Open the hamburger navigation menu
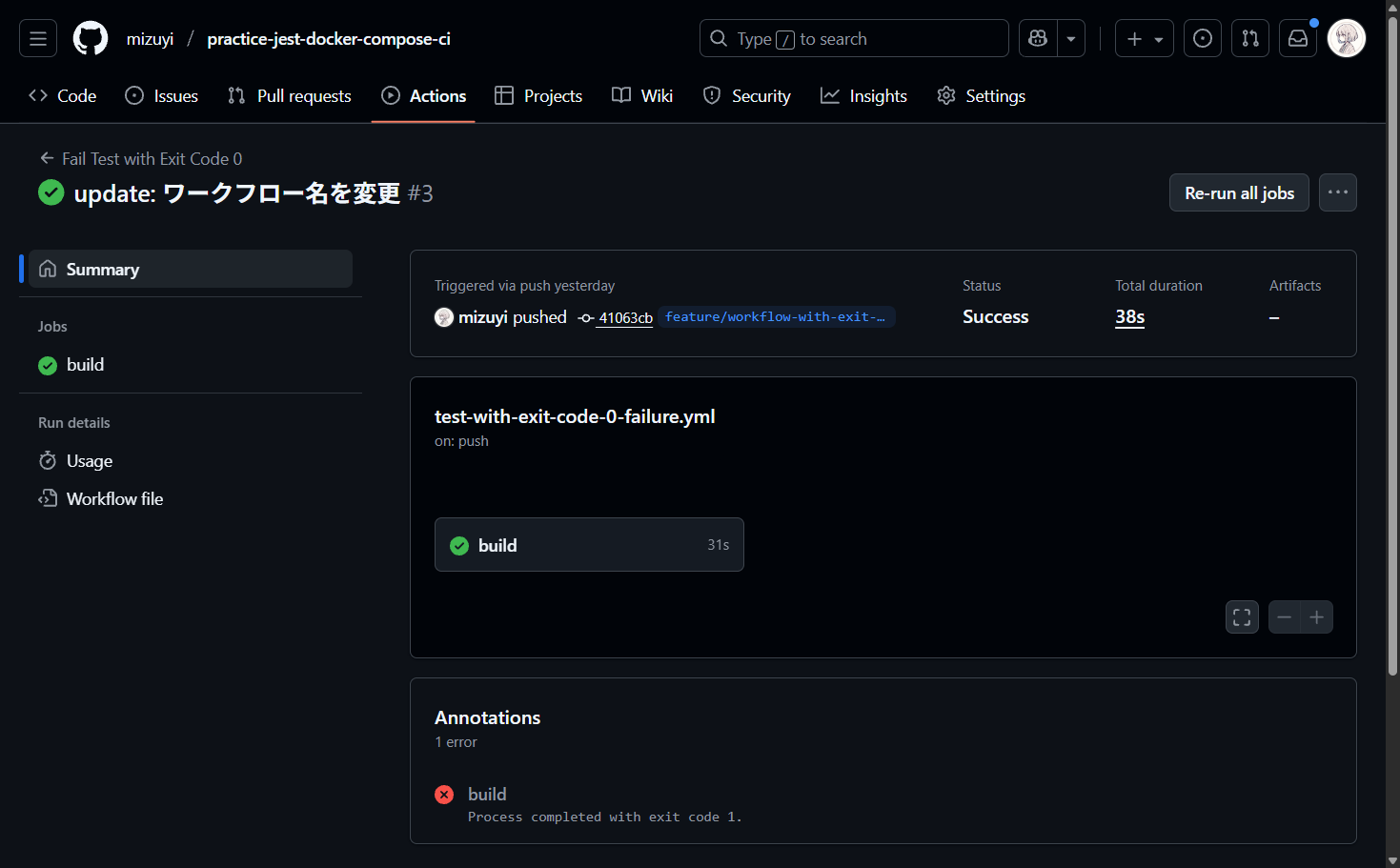Screen dimensions: 1400x868 [x=38, y=39]
